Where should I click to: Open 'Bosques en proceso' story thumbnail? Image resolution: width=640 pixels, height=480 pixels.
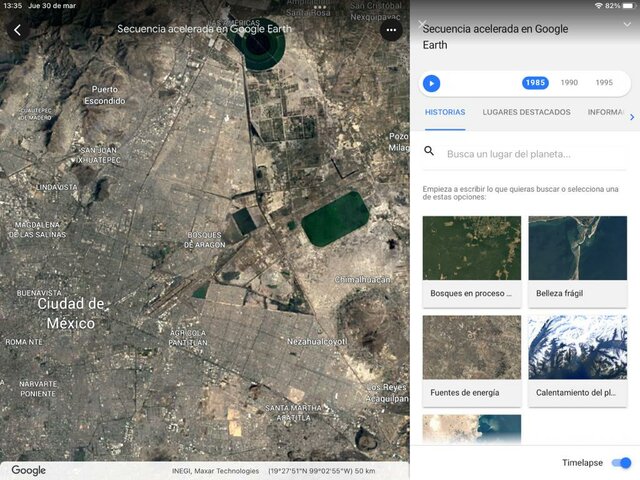tap(472, 262)
